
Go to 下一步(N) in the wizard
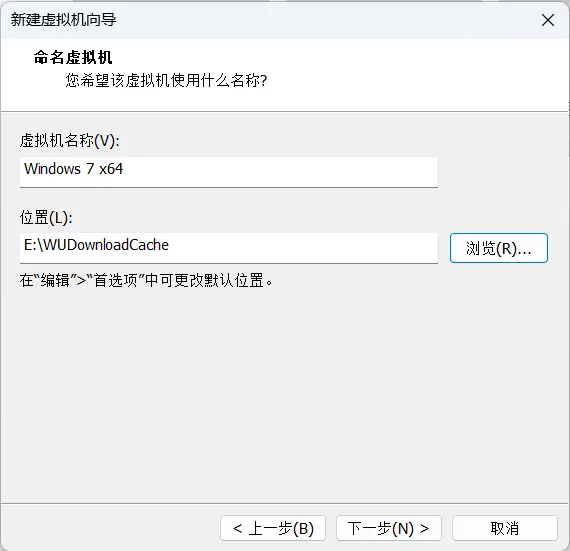point(389,528)
